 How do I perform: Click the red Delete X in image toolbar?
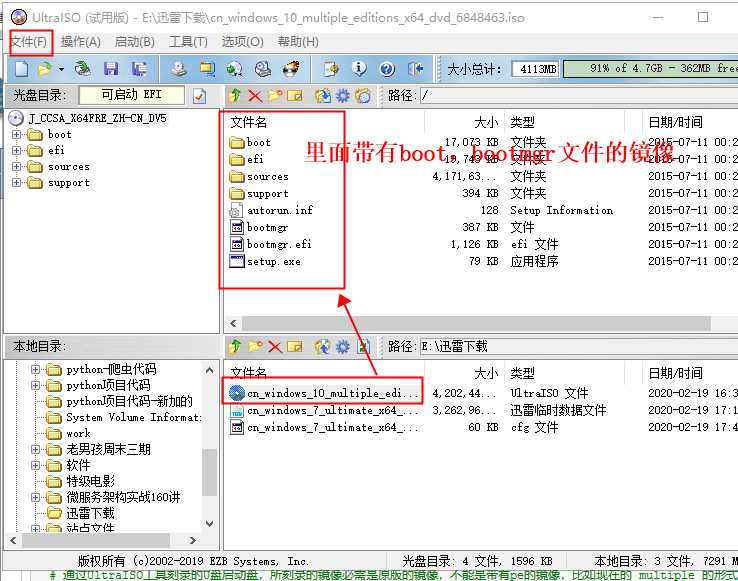click(255, 96)
